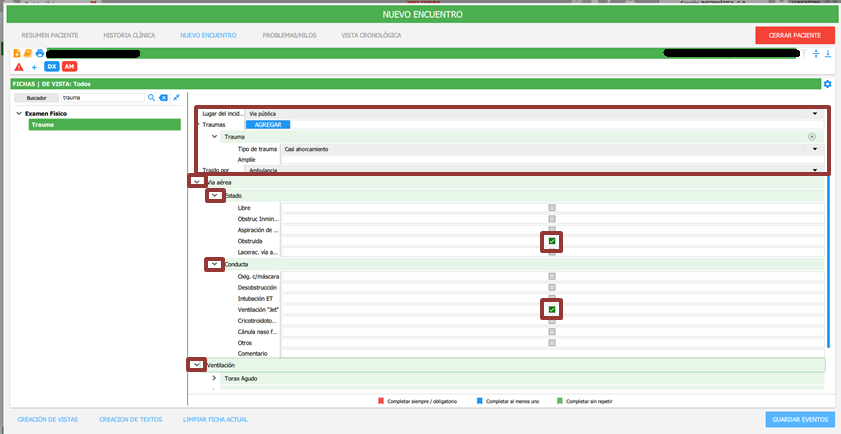
Task: Remove the Trauma entry with circled X
Action: (x=812, y=136)
